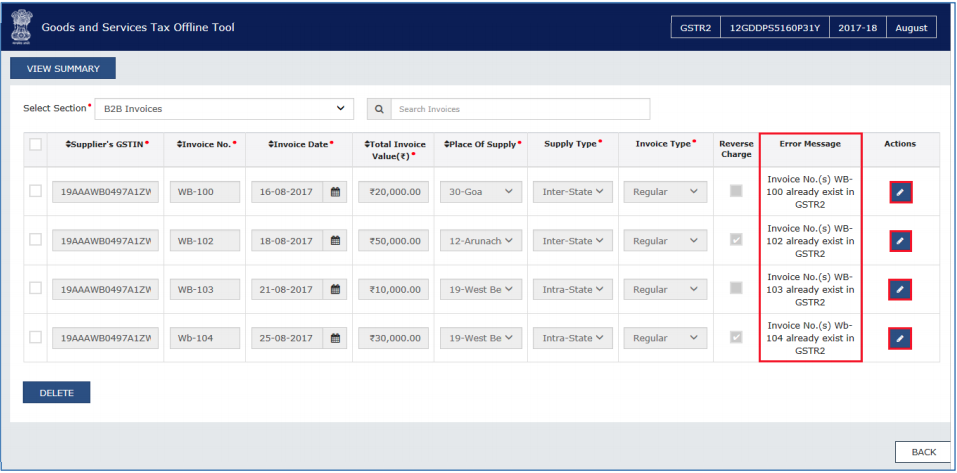
Task: Toggle Reverse Charge checkbox for WB-100
Action: 737,191
